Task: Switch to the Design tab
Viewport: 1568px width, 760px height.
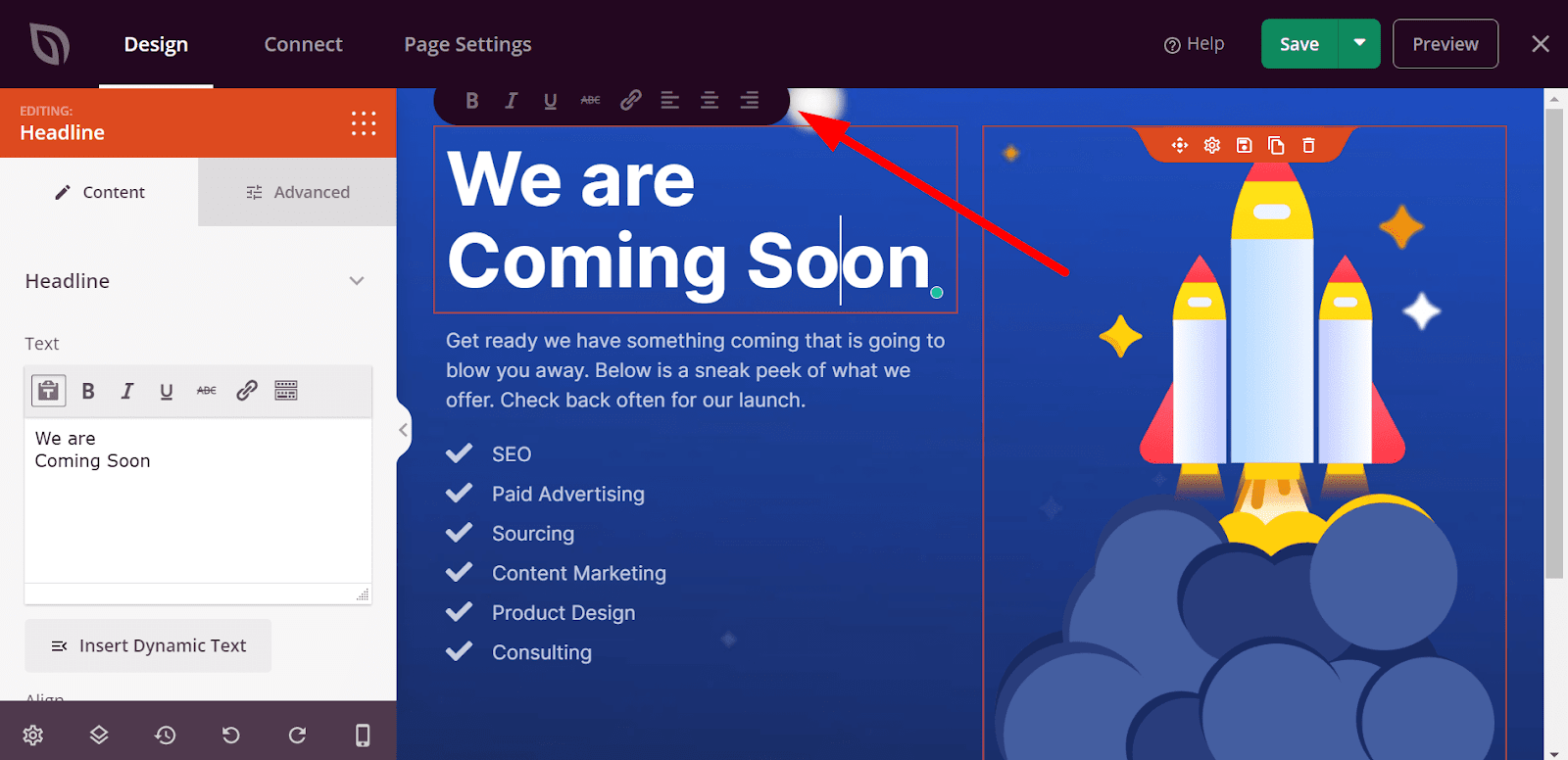Action: click(x=156, y=44)
